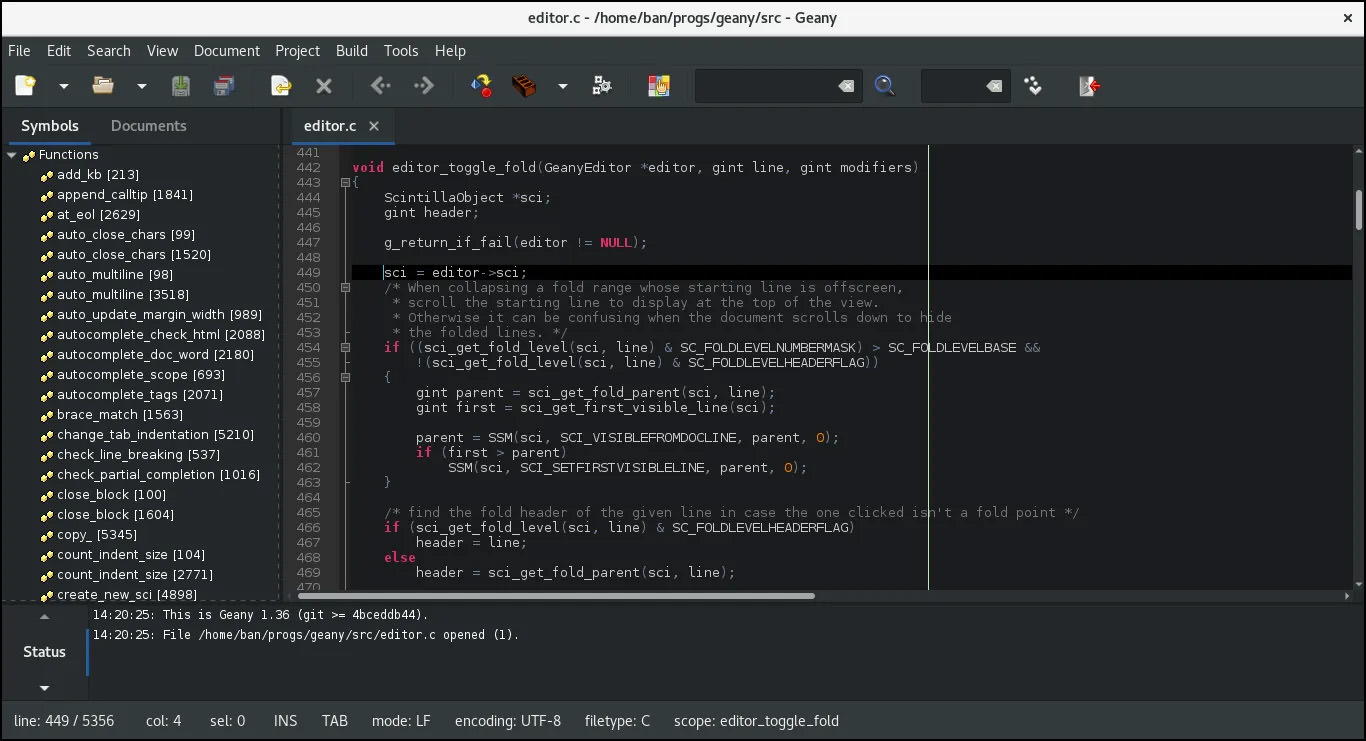Open the recent files dropdown beside Open
Viewport: 1366px width, 741px height.
point(141,86)
